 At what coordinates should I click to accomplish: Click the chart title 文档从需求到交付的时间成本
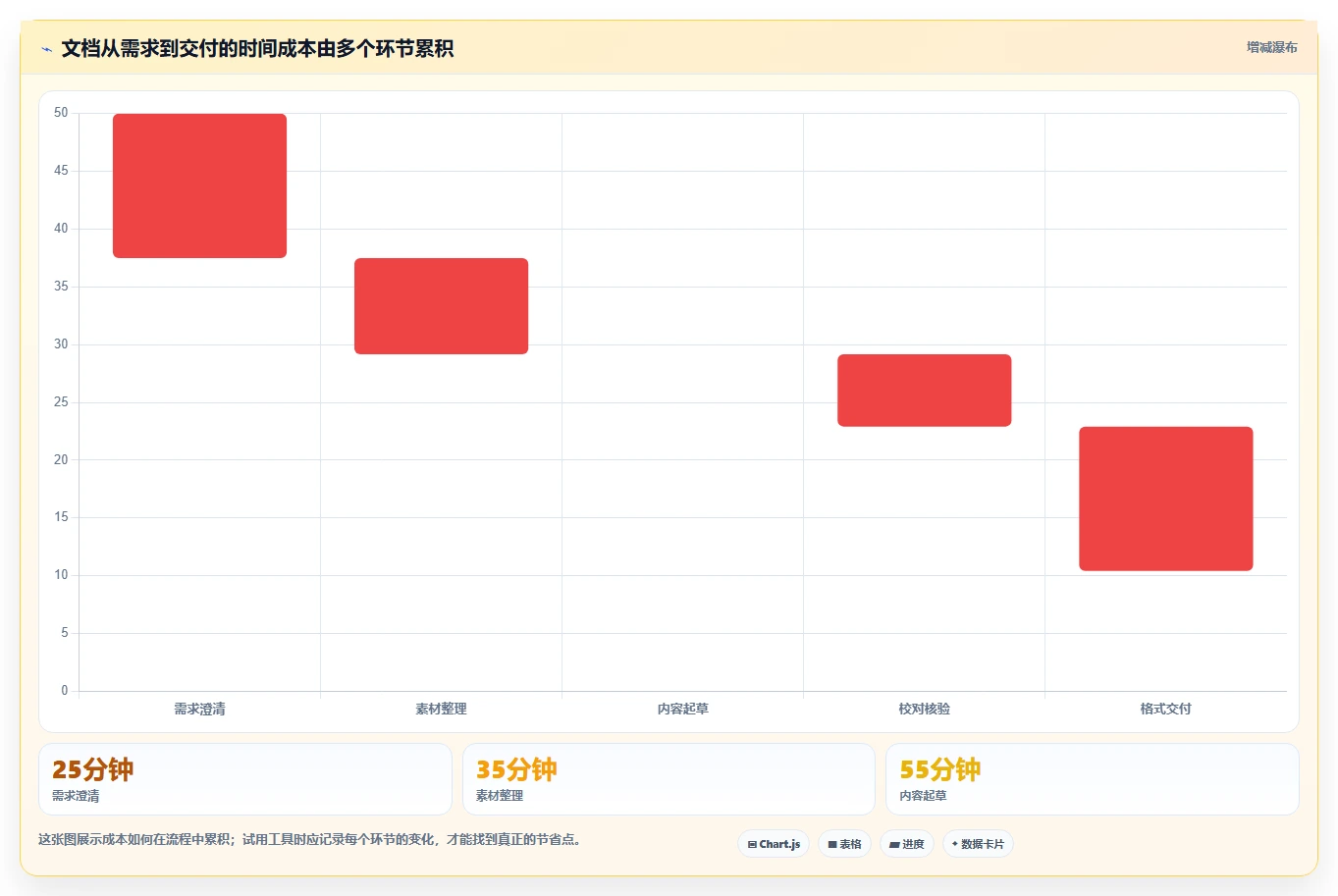257,48
